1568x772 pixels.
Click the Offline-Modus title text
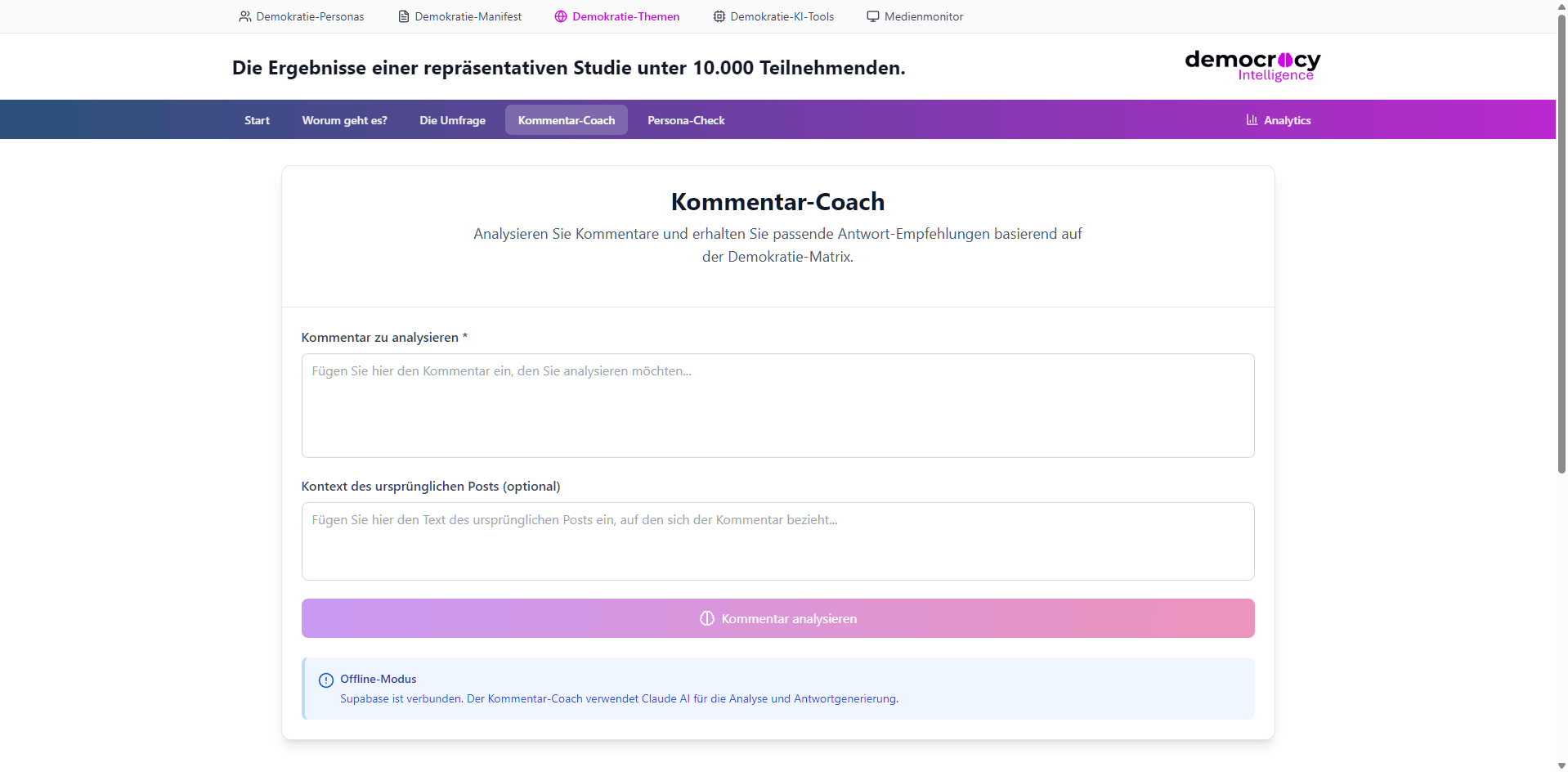(x=379, y=679)
